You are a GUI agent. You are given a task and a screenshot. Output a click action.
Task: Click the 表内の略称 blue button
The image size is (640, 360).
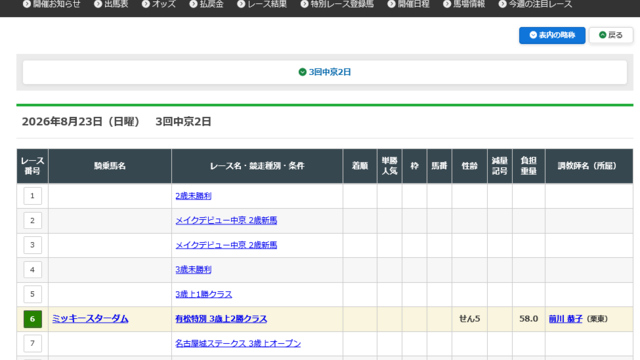552,35
